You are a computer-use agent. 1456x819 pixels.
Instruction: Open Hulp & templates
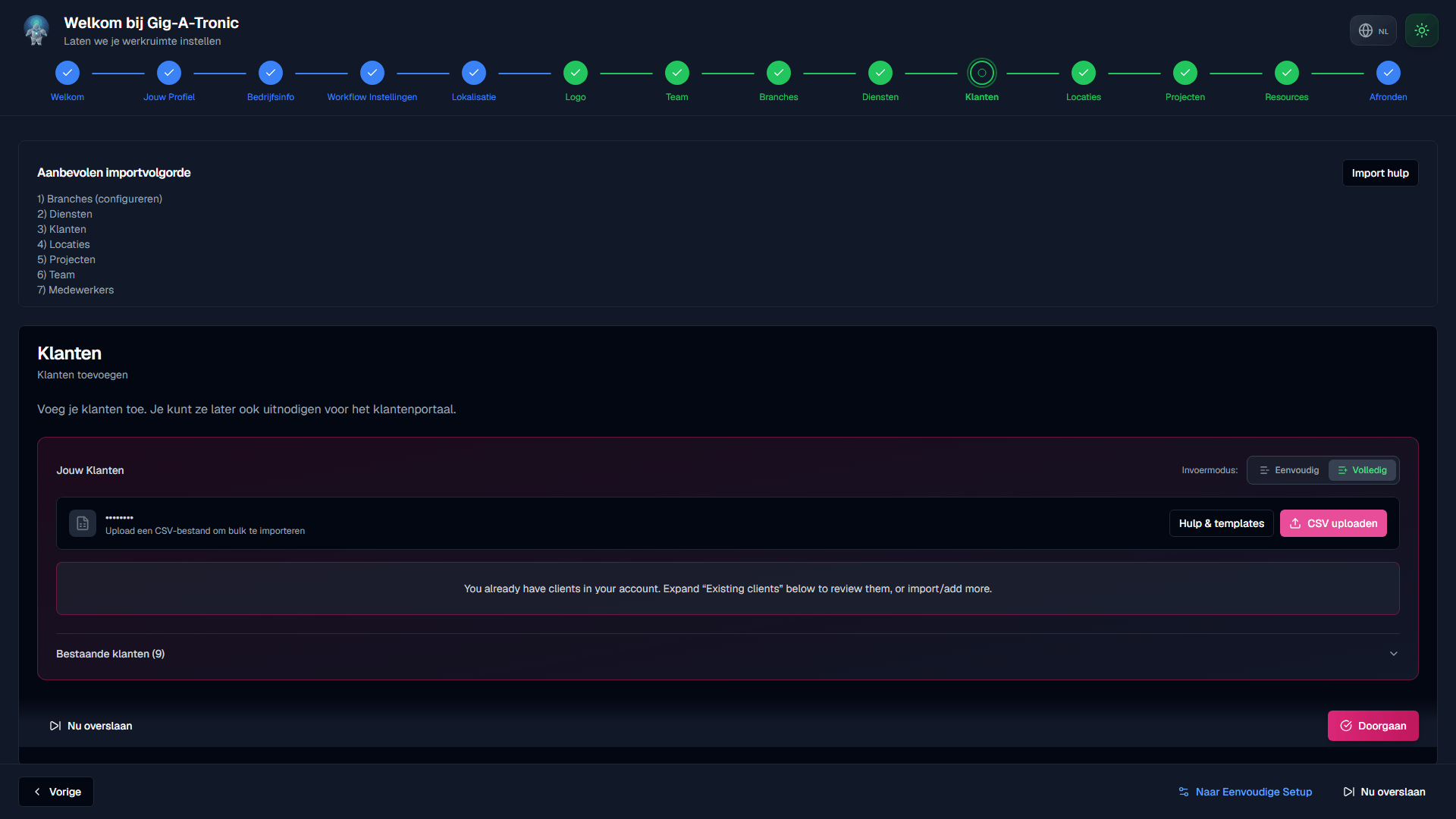(1222, 523)
